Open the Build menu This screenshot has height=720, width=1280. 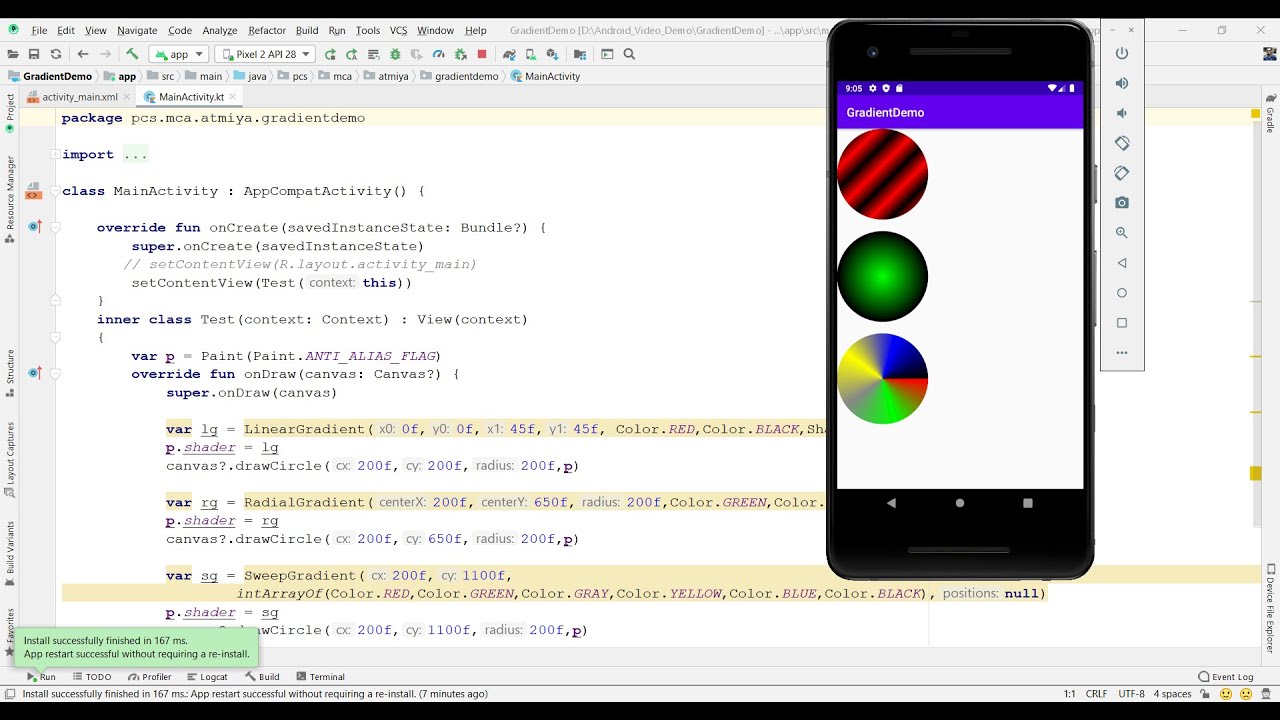point(307,31)
